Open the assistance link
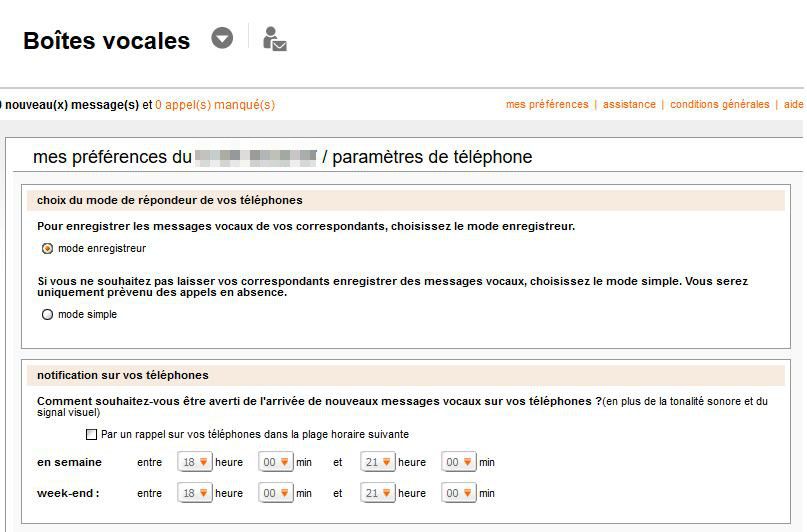 [629, 104]
